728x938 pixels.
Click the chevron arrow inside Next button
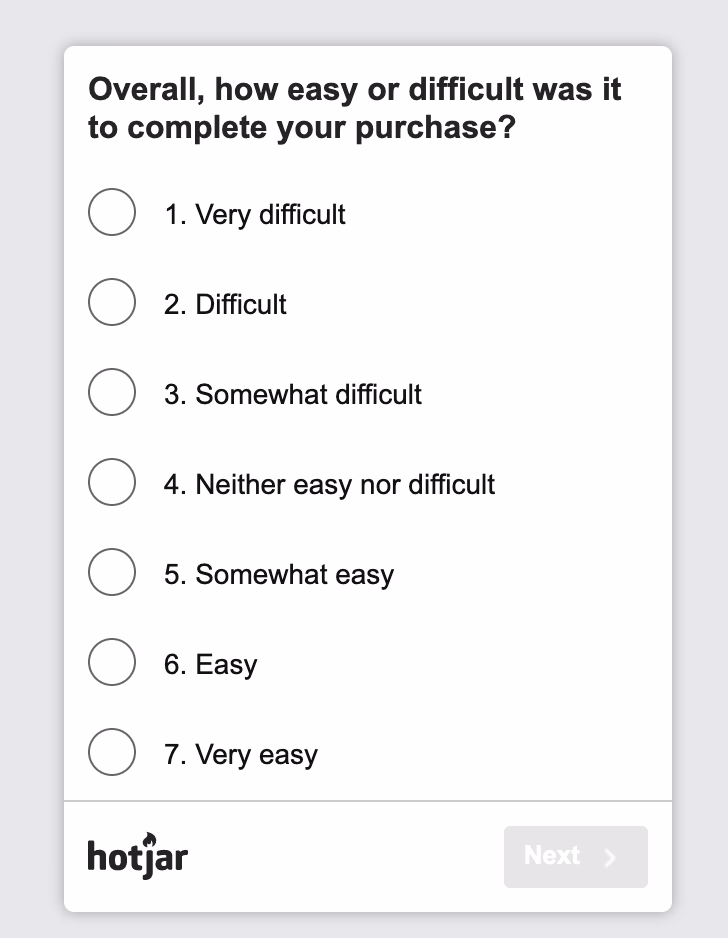tap(610, 857)
